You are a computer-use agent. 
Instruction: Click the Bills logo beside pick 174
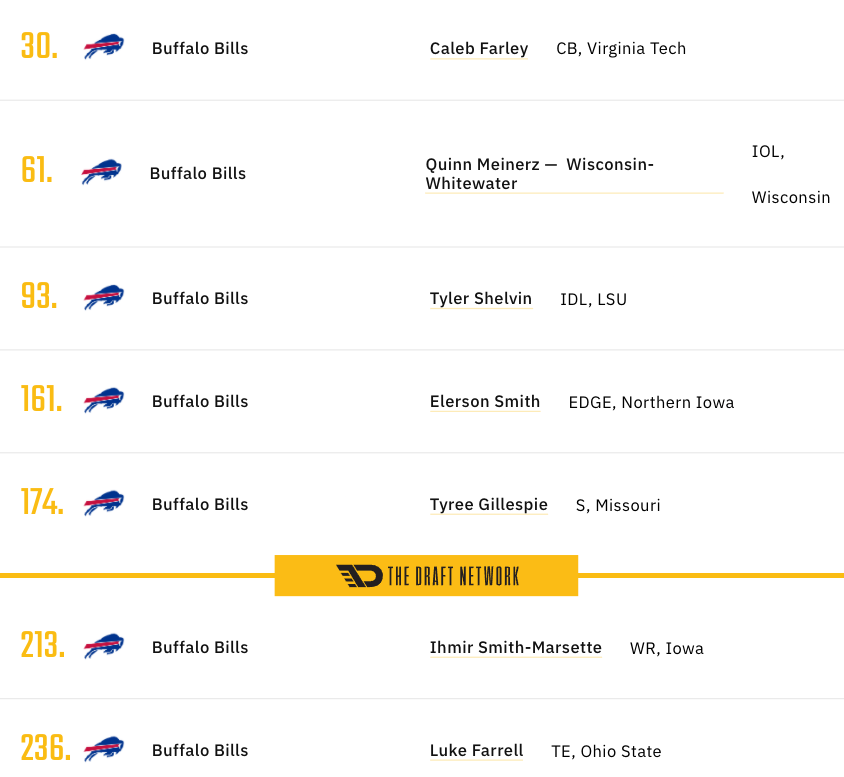(104, 503)
